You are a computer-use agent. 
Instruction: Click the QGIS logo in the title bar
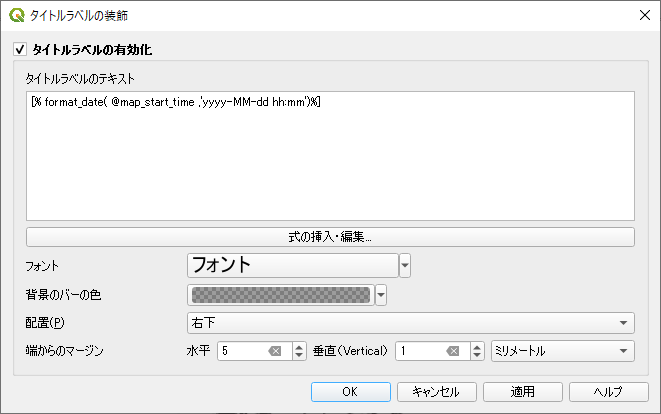[17, 15]
